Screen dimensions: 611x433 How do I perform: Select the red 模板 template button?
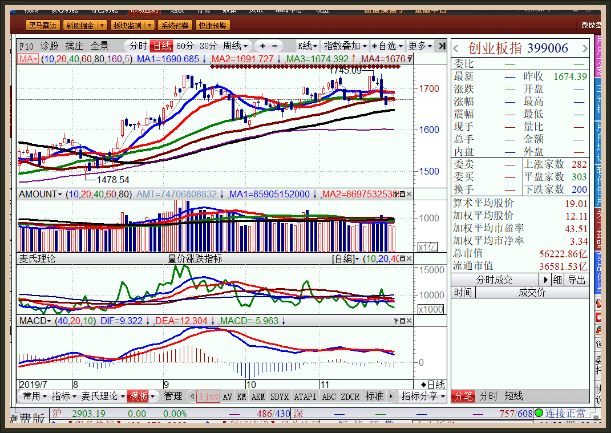pos(139,396)
